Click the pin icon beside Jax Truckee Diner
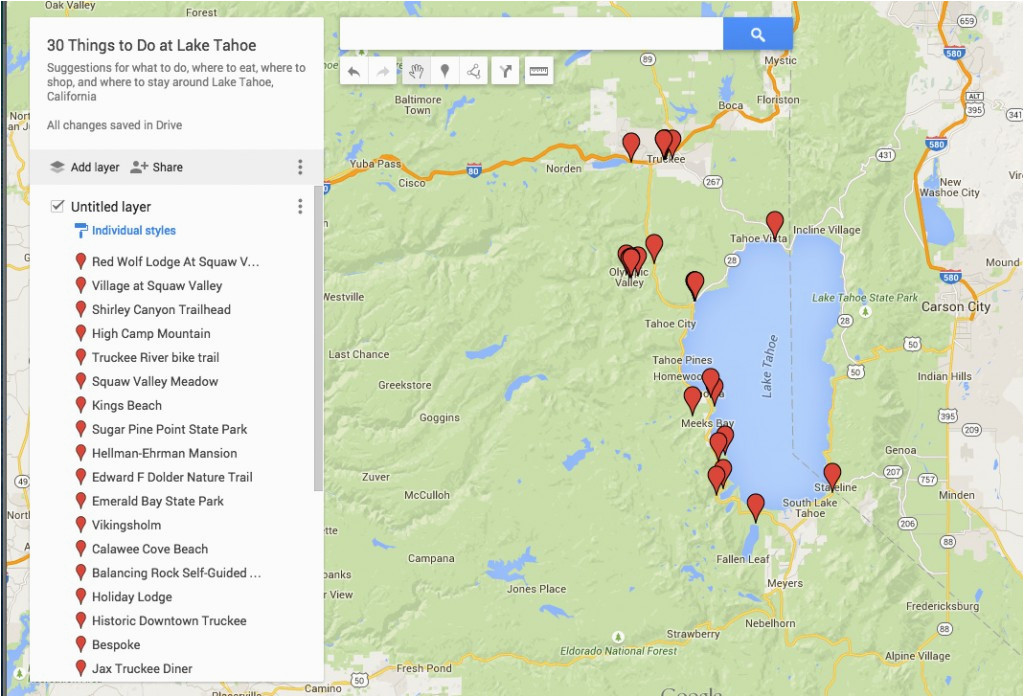 click(81, 668)
